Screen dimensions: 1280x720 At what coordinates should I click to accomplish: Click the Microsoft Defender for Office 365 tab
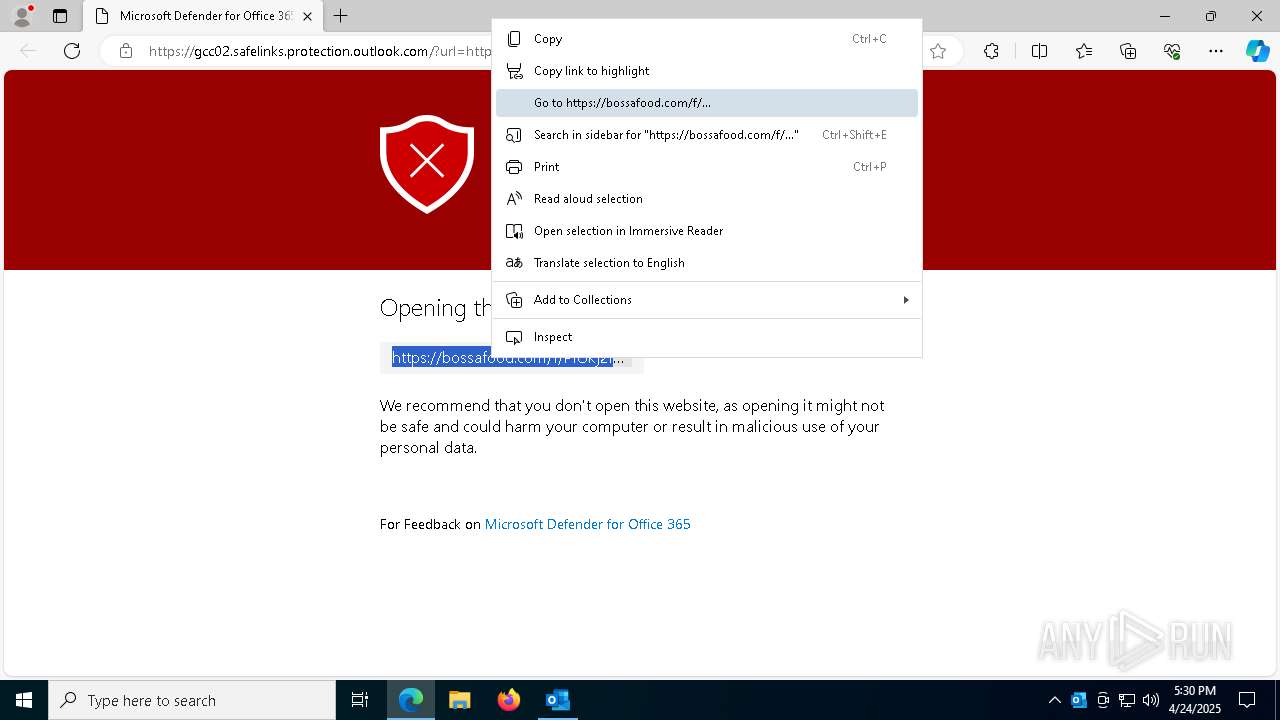(x=201, y=16)
